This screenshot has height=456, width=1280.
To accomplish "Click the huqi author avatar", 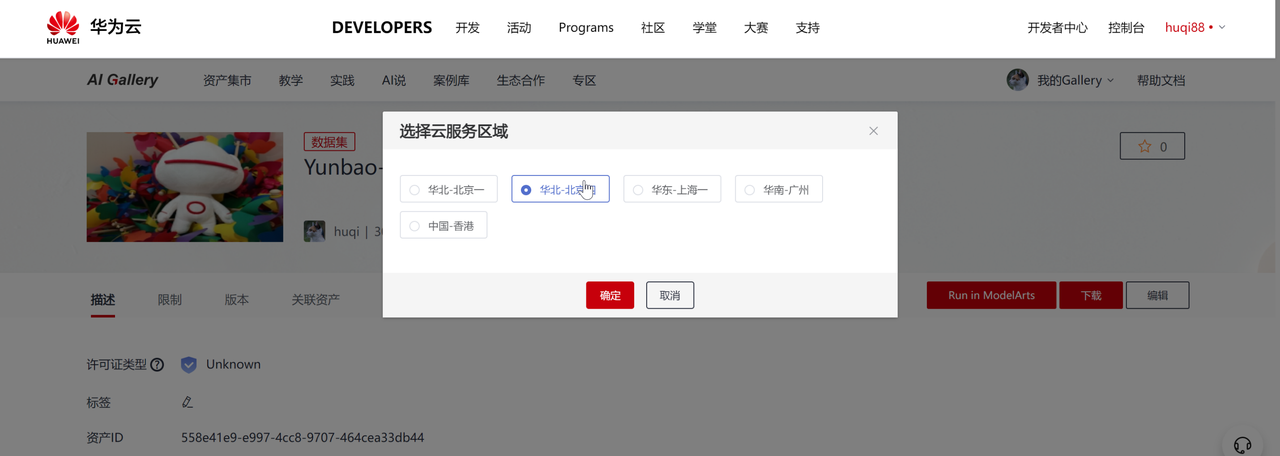I will pos(315,231).
